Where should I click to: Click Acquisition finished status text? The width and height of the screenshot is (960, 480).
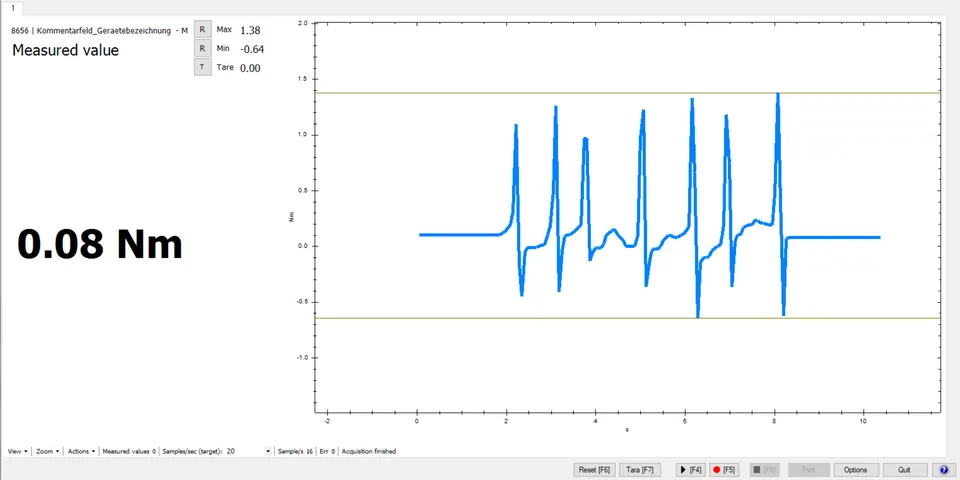(x=369, y=451)
